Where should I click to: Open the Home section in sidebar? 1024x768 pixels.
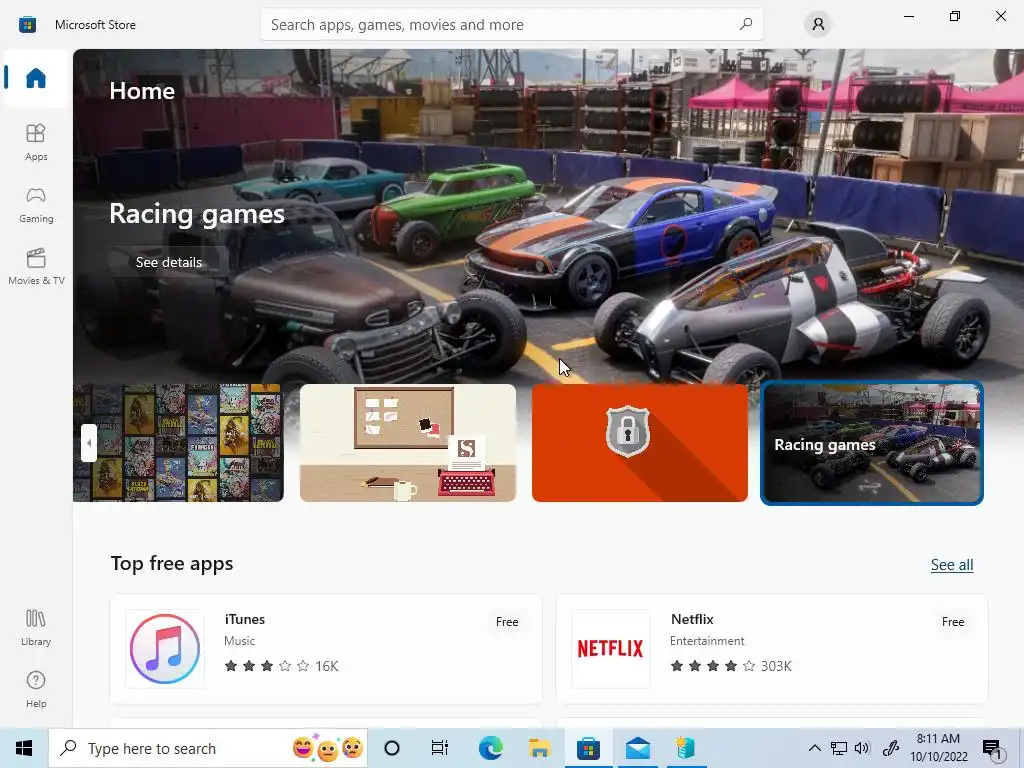pyautogui.click(x=36, y=78)
